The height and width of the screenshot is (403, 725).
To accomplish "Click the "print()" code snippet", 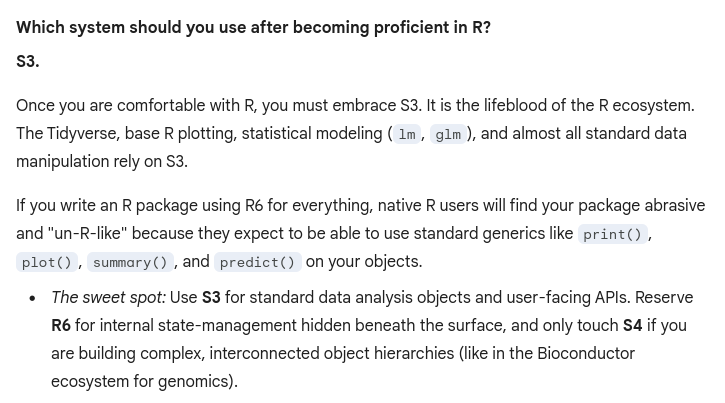I will tap(612, 234).
